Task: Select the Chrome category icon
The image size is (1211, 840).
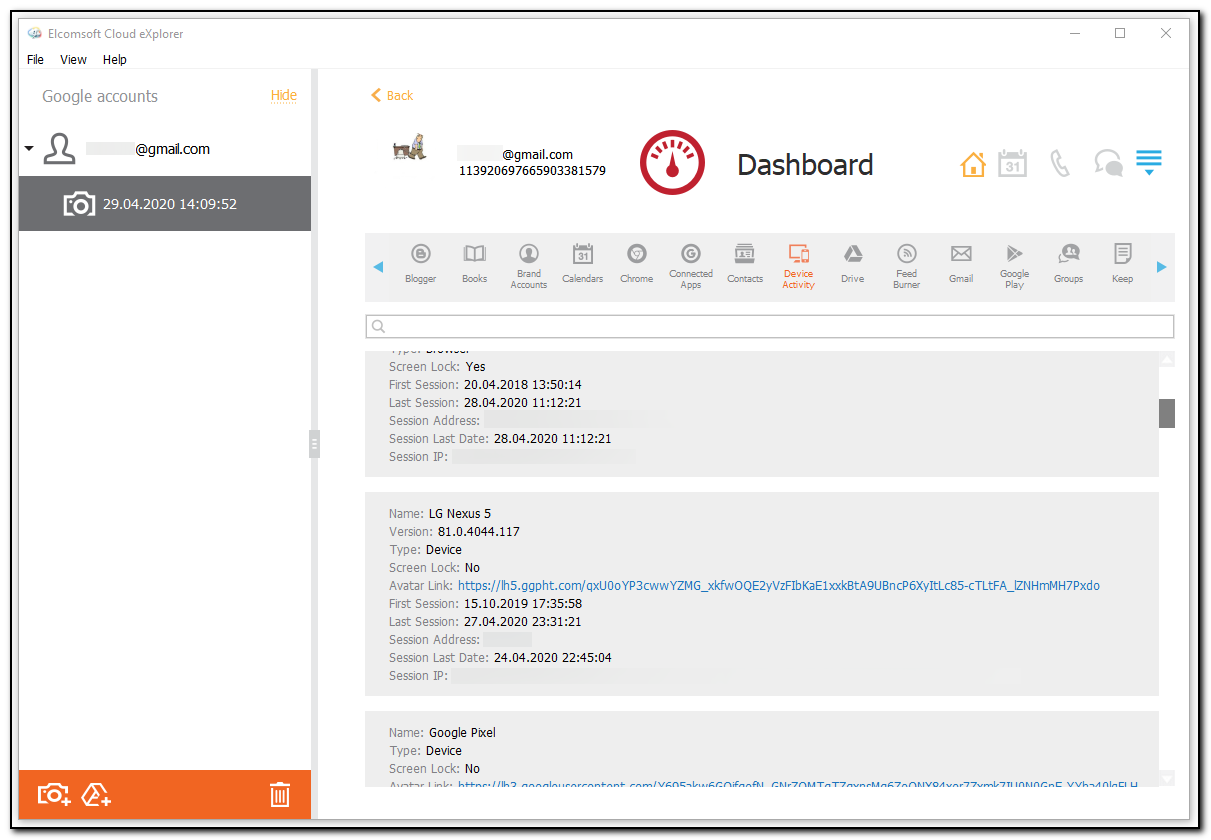Action: pos(636,263)
